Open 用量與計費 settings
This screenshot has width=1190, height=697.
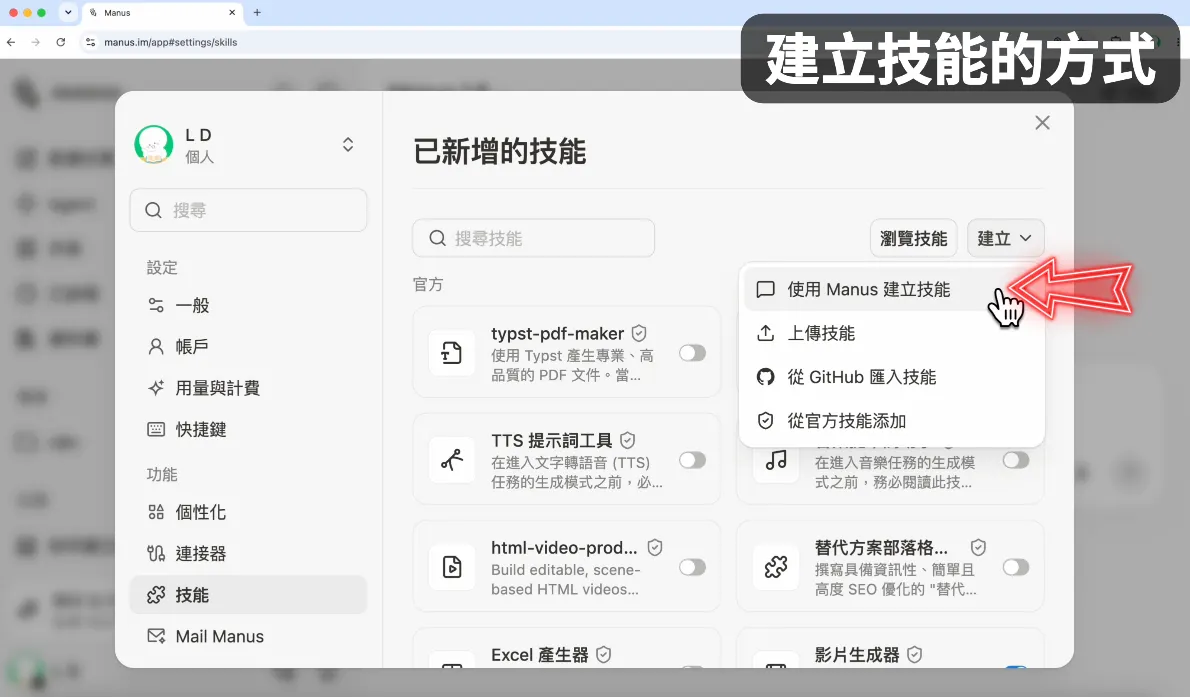pos(248,388)
